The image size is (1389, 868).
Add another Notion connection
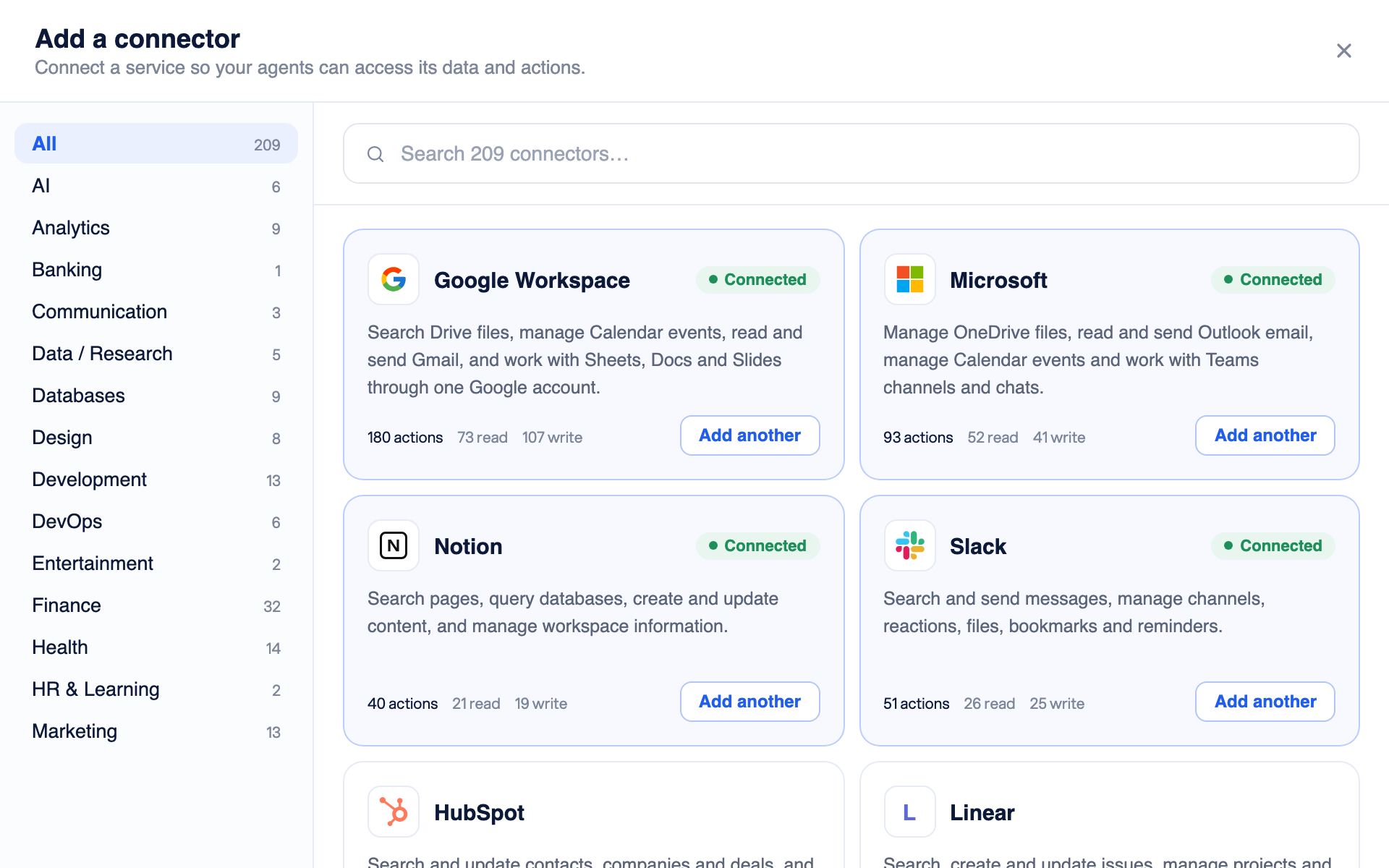(x=749, y=702)
